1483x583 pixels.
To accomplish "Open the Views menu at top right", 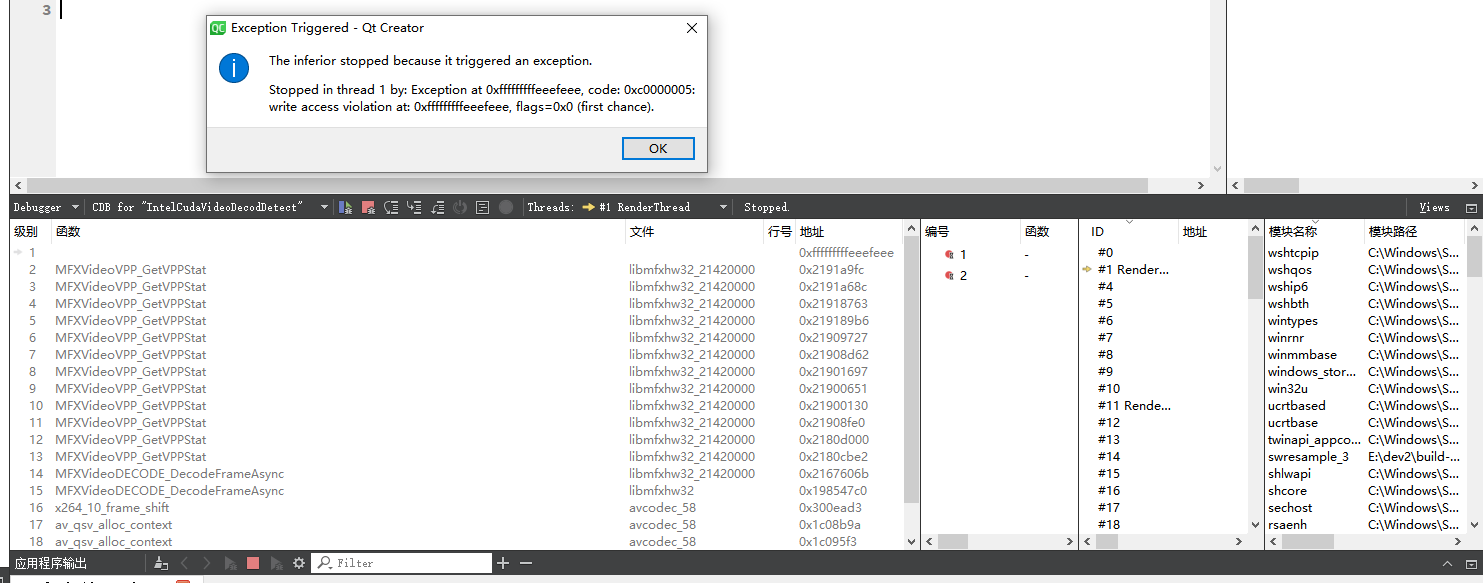I will point(1435,207).
